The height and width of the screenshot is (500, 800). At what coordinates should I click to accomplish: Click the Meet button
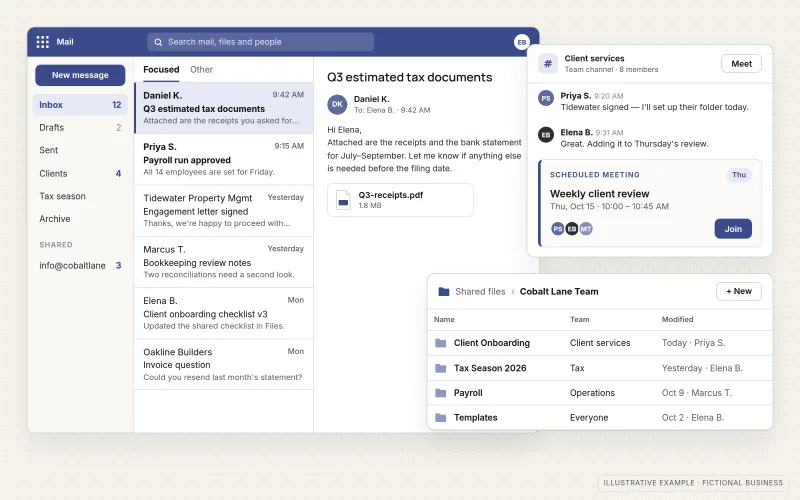741,64
